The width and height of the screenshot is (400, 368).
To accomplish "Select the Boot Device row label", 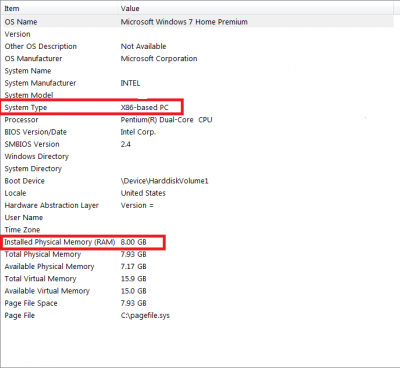I will 24,181.
